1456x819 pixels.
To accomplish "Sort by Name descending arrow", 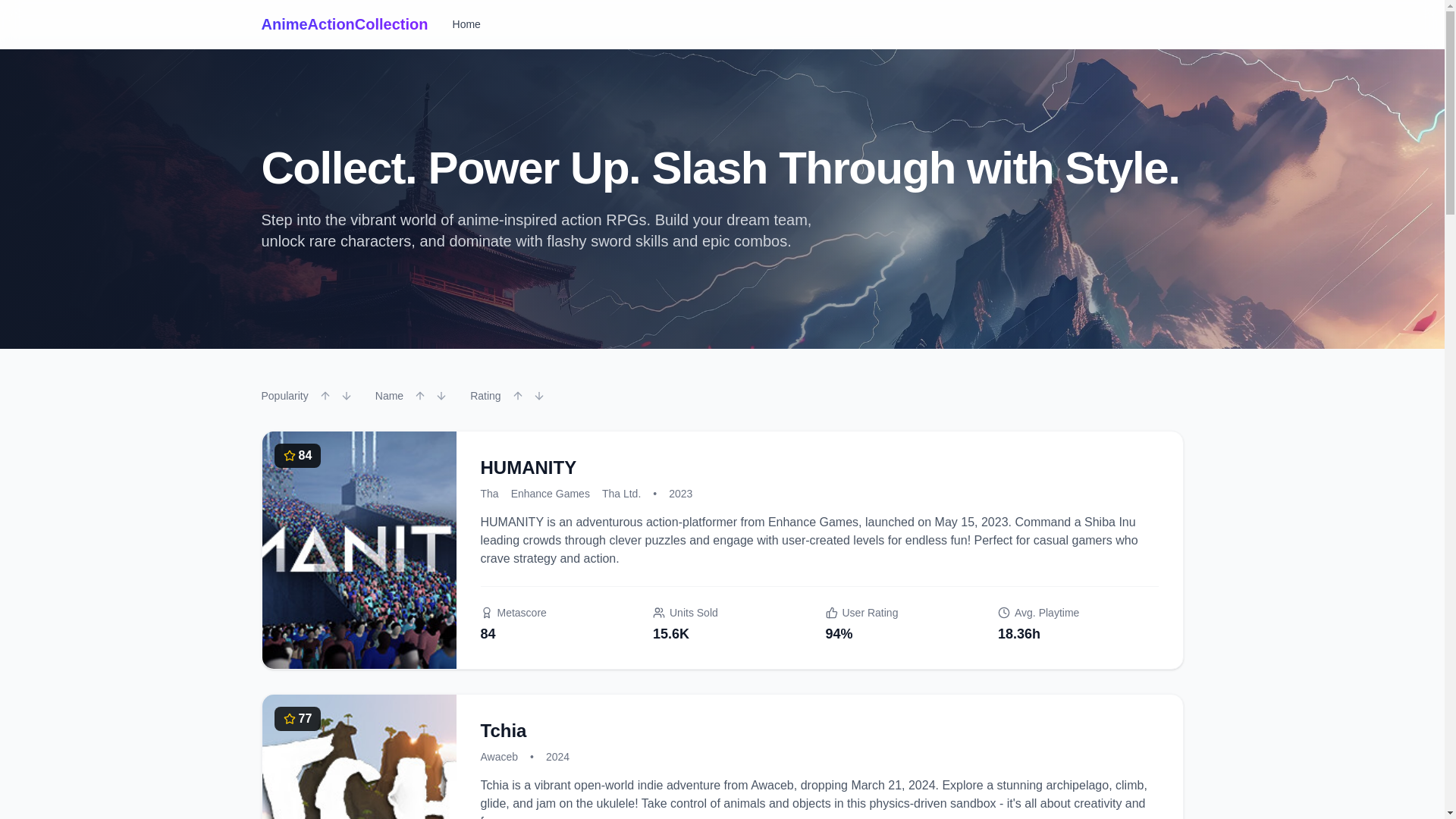I will click(x=441, y=396).
